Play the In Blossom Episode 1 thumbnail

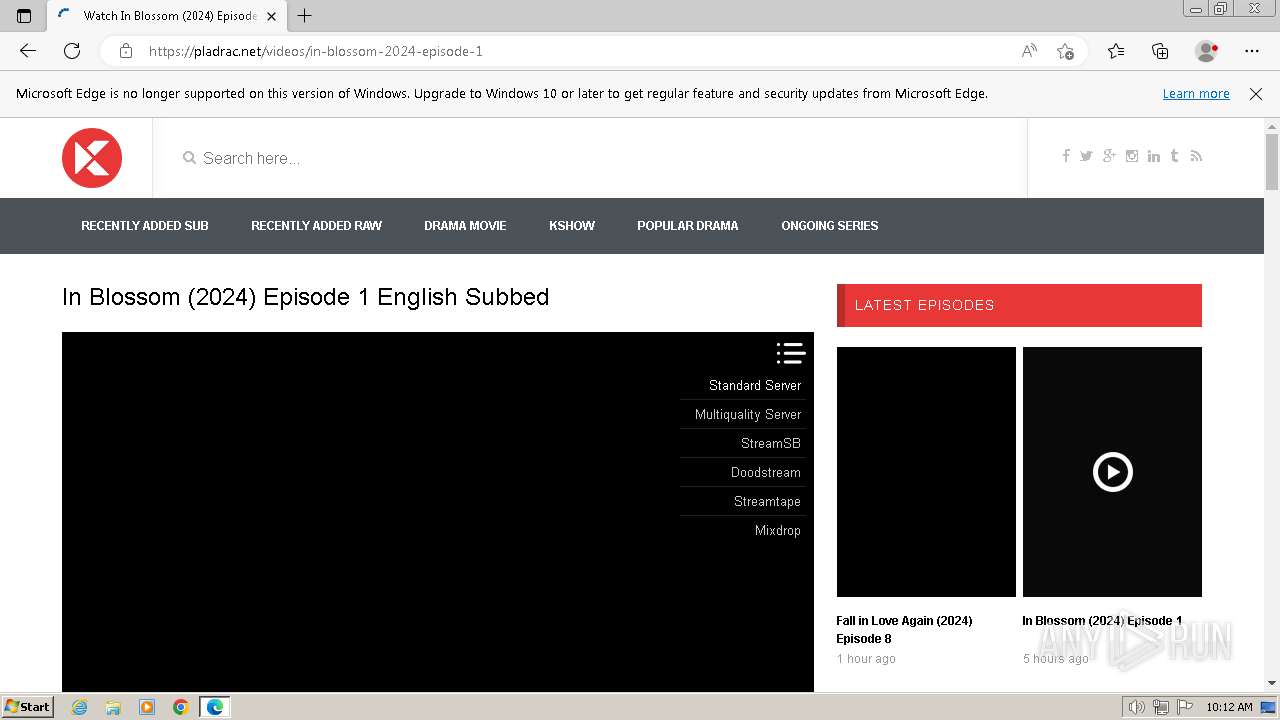1112,472
